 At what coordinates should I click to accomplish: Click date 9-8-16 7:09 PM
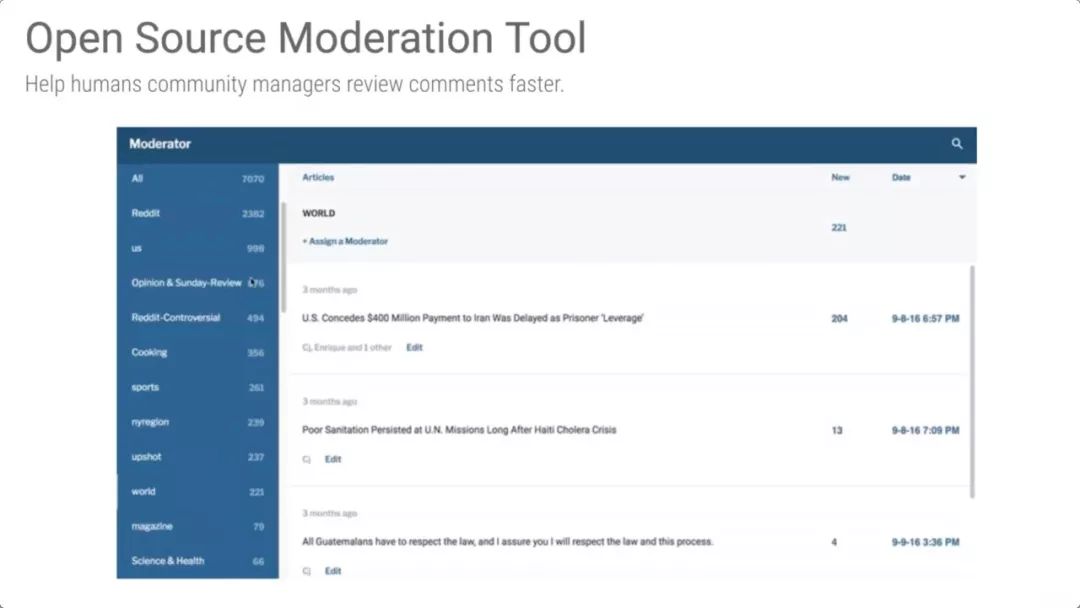click(926, 430)
